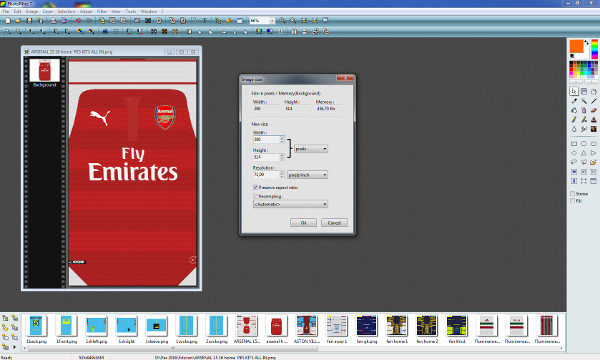
Task: Click the Resolution input field
Action: click(x=266, y=175)
